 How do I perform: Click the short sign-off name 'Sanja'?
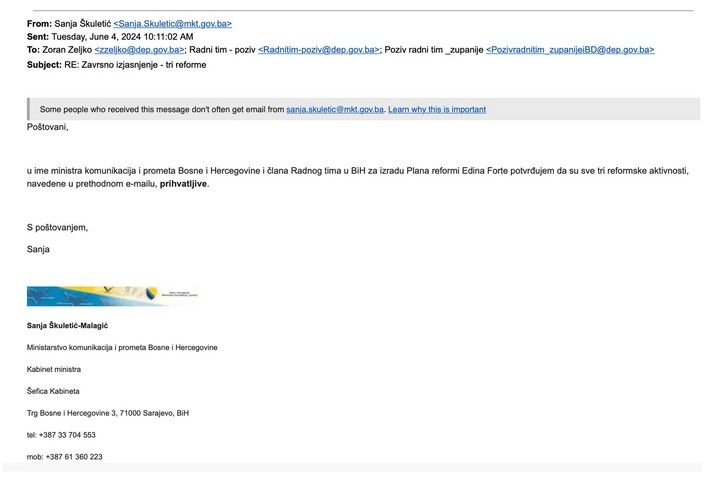[38, 249]
